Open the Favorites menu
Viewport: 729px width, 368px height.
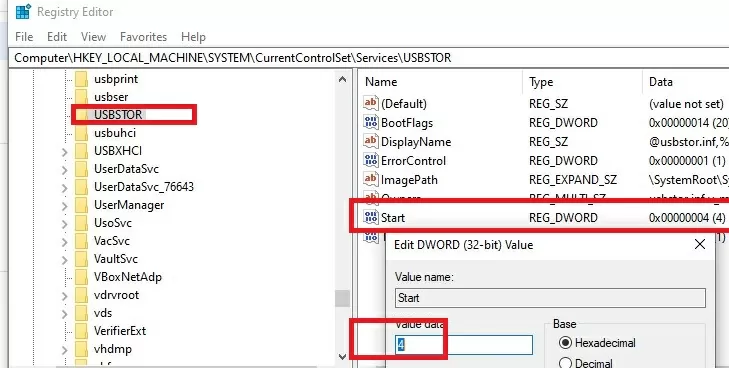coord(143,37)
